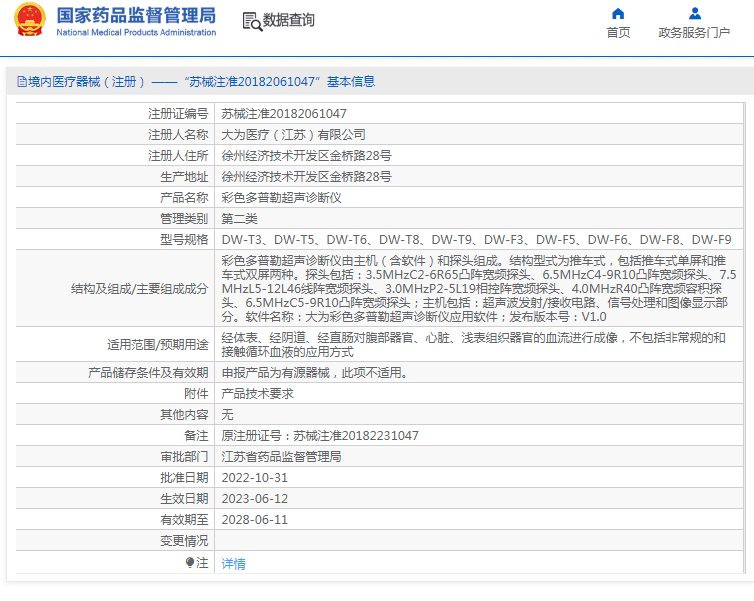Click the national emblem logo
The height and width of the screenshot is (601, 754).
[30, 20]
